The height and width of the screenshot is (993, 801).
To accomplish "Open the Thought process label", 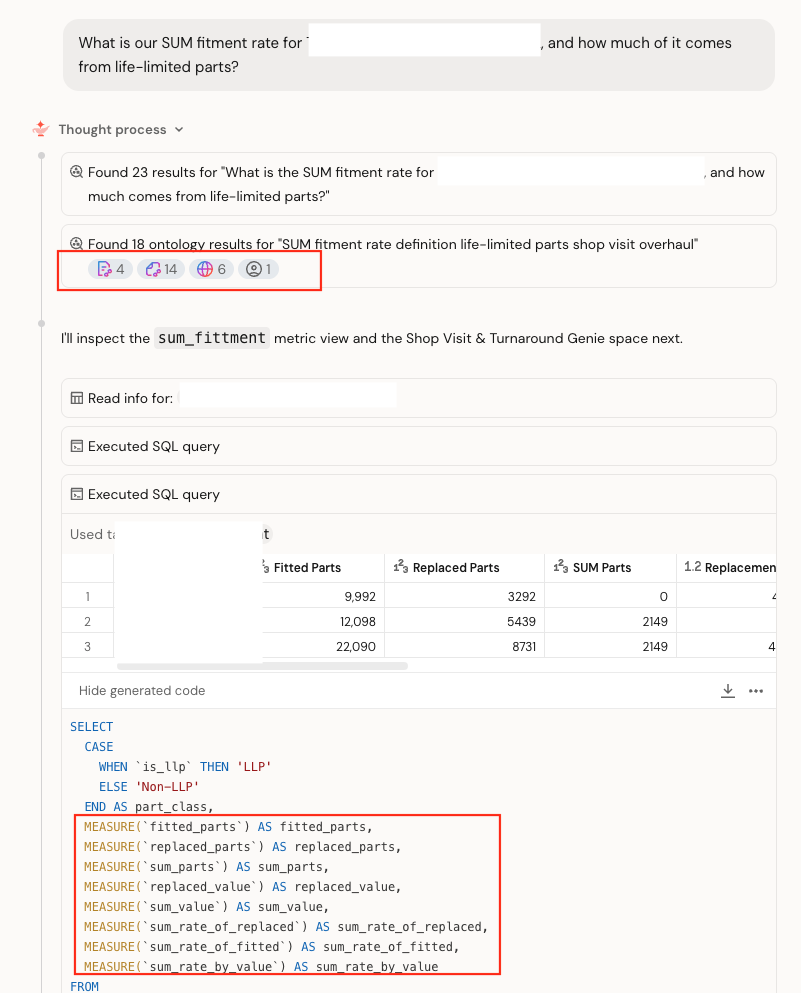I will [113, 129].
